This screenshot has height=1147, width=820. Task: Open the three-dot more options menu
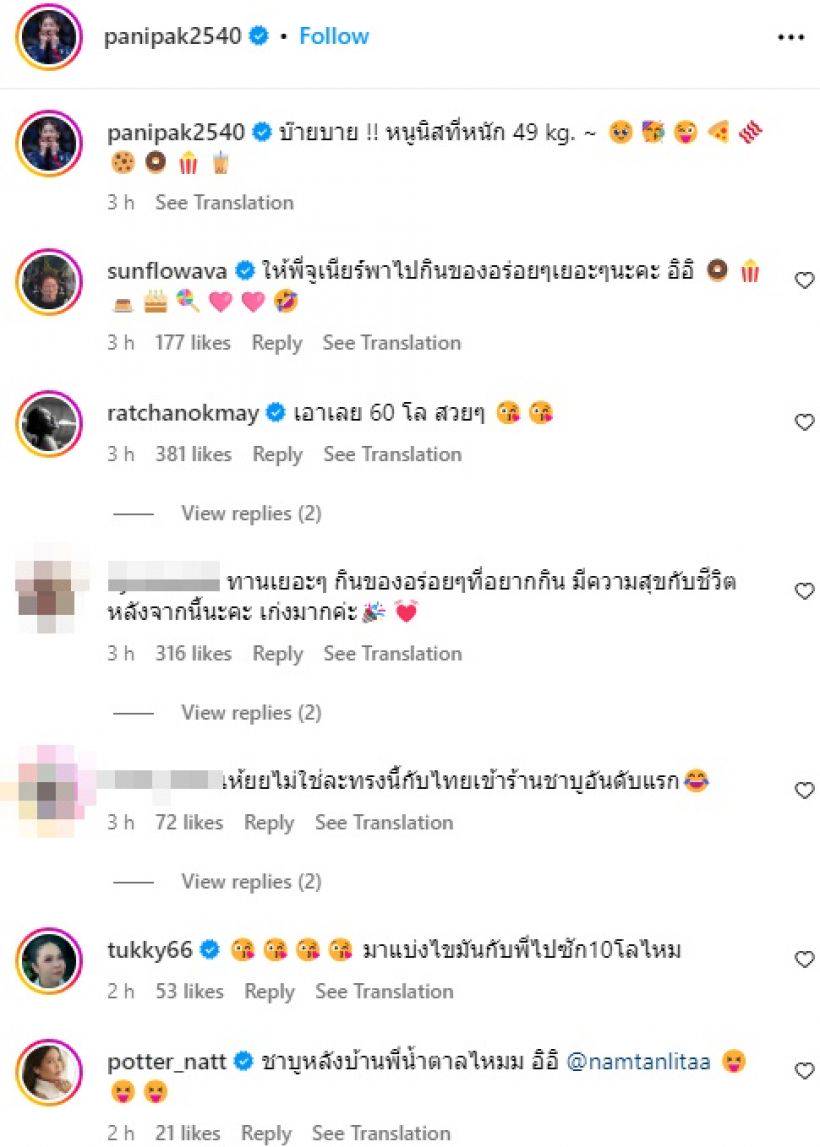tap(791, 37)
